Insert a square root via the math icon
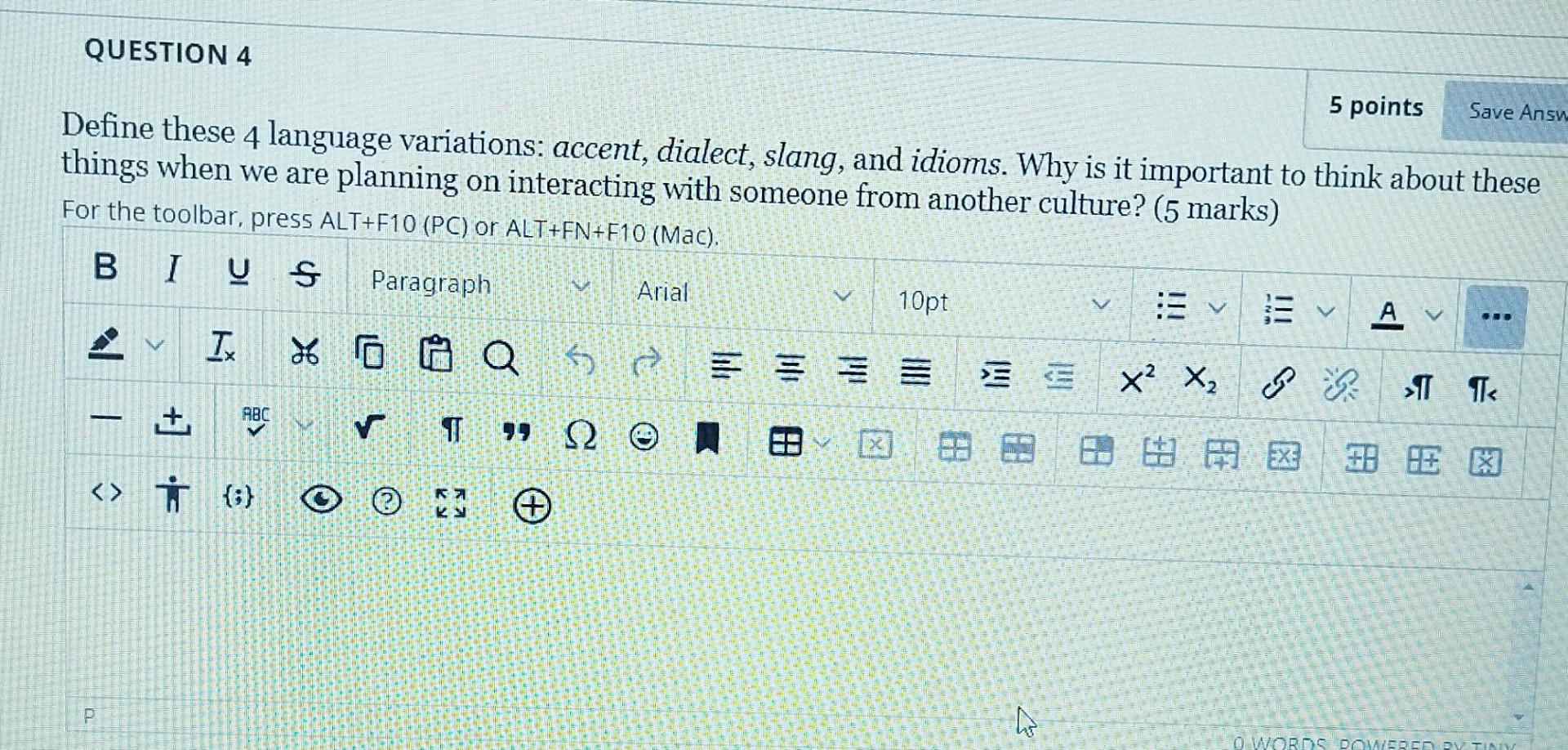1568x750 pixels. click(367, 426)
